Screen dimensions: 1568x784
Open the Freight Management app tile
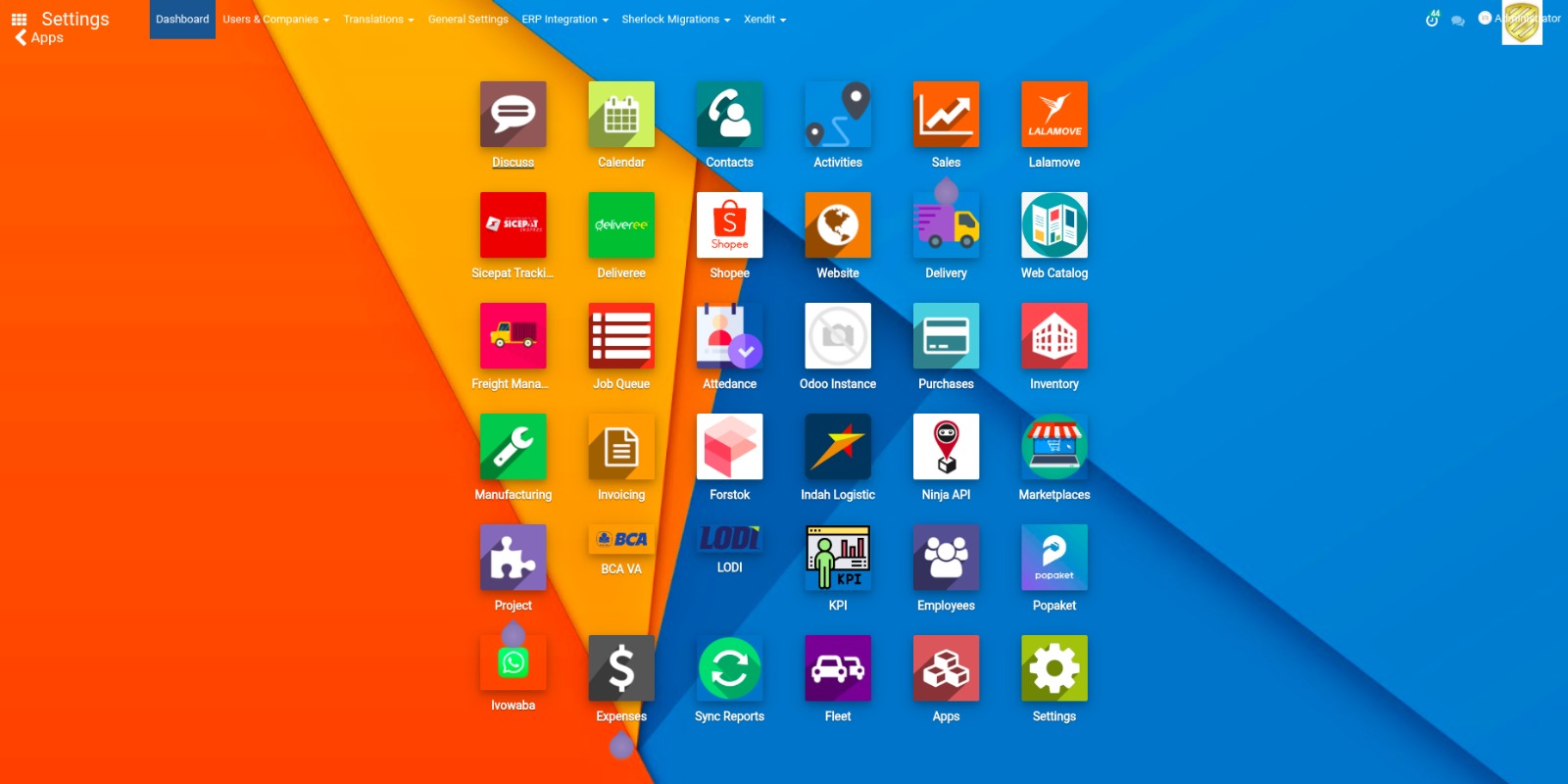point(513,336)
